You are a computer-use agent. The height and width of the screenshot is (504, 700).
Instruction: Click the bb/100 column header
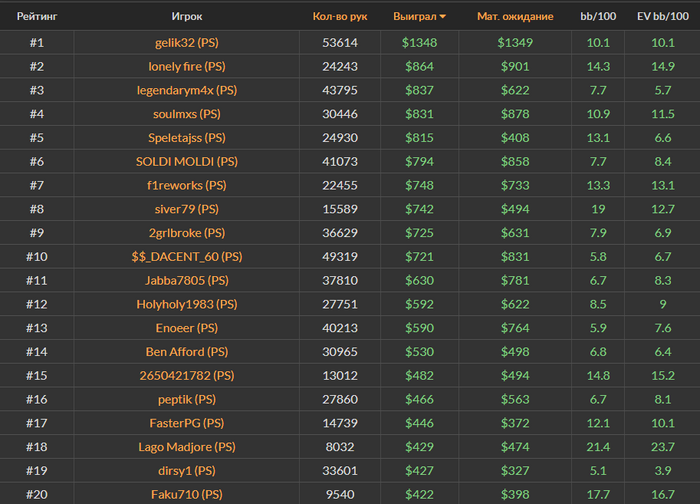tap(598, 17)
